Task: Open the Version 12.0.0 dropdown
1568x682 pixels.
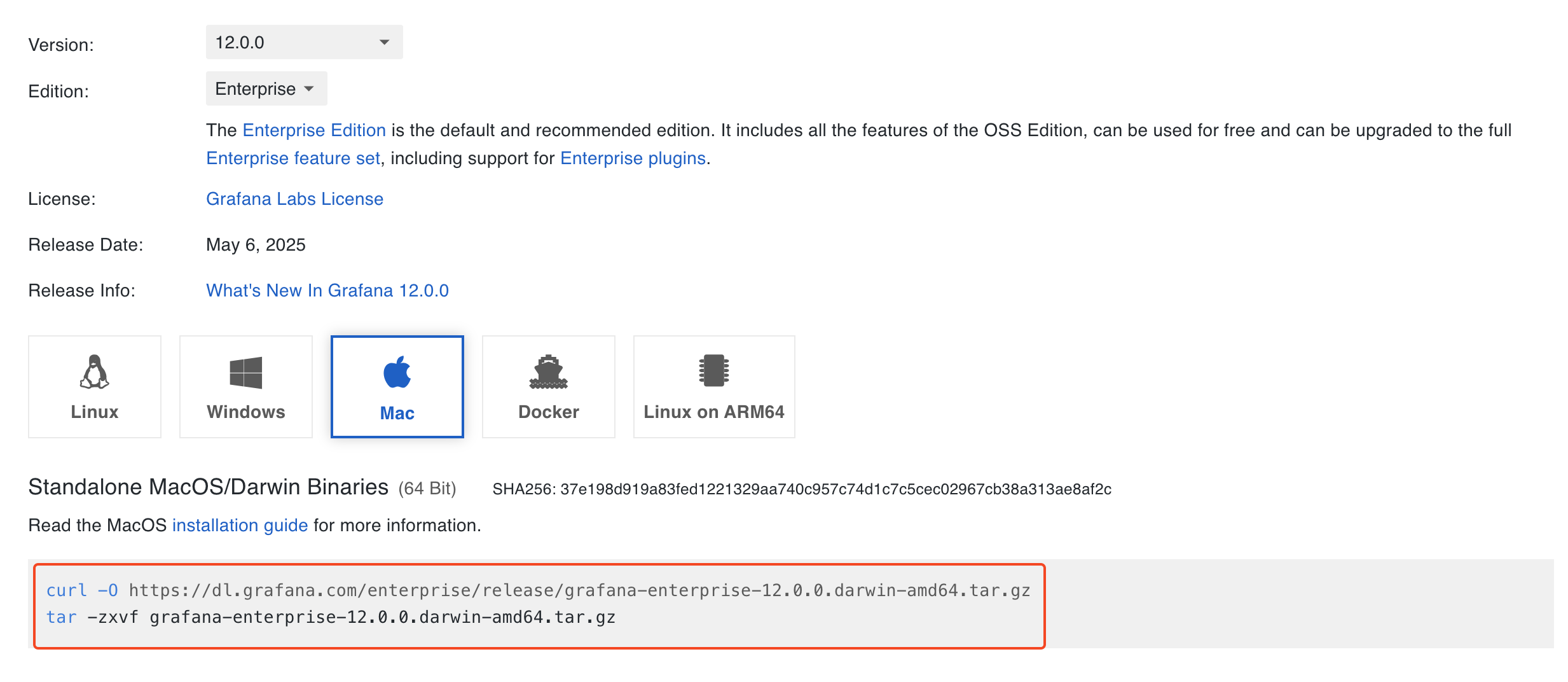Action: [304, 42]
